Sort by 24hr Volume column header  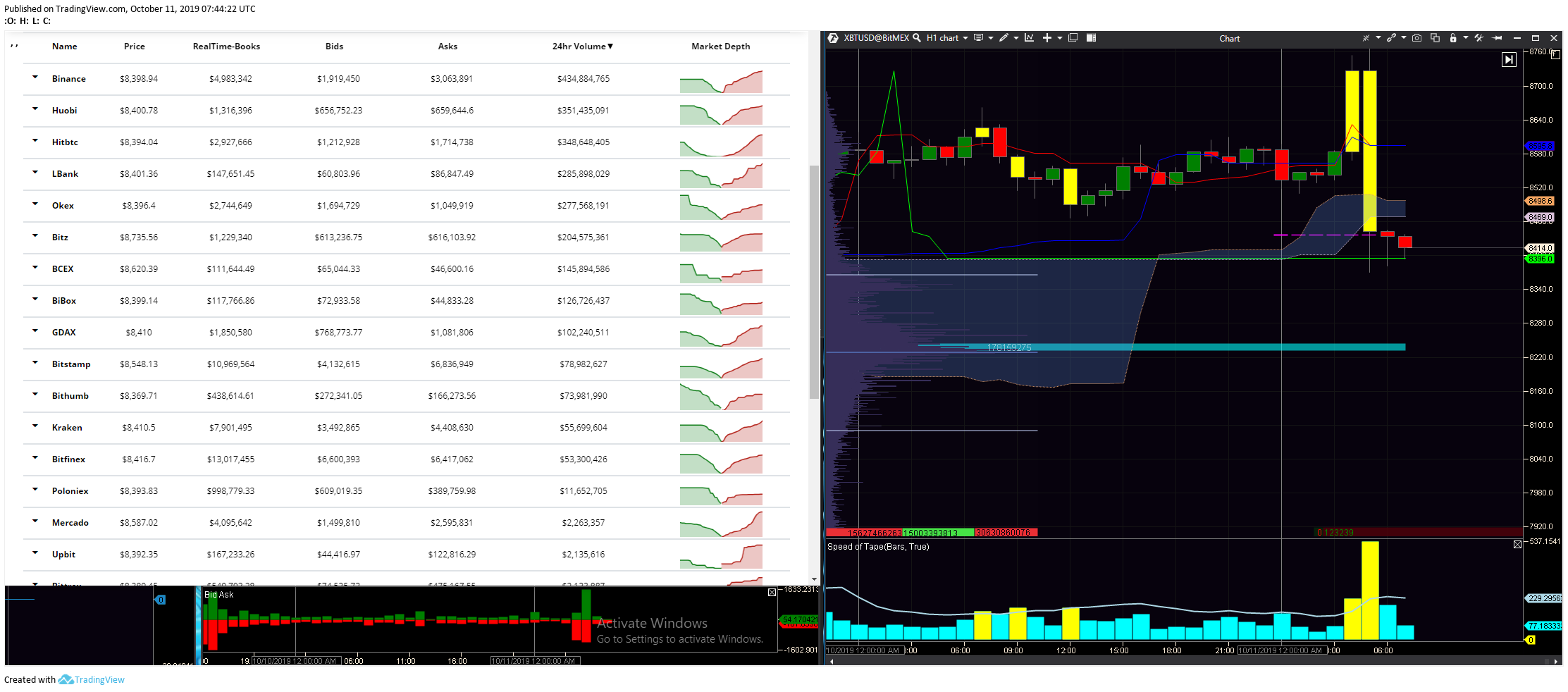pyautogui.click(x=582, y=47)
